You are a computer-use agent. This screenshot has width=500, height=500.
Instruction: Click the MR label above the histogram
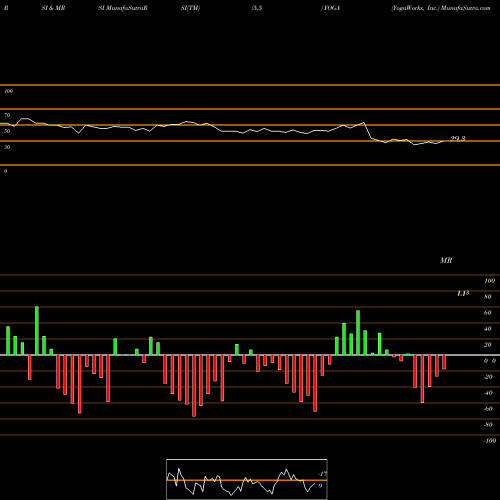tap(446, 260)
